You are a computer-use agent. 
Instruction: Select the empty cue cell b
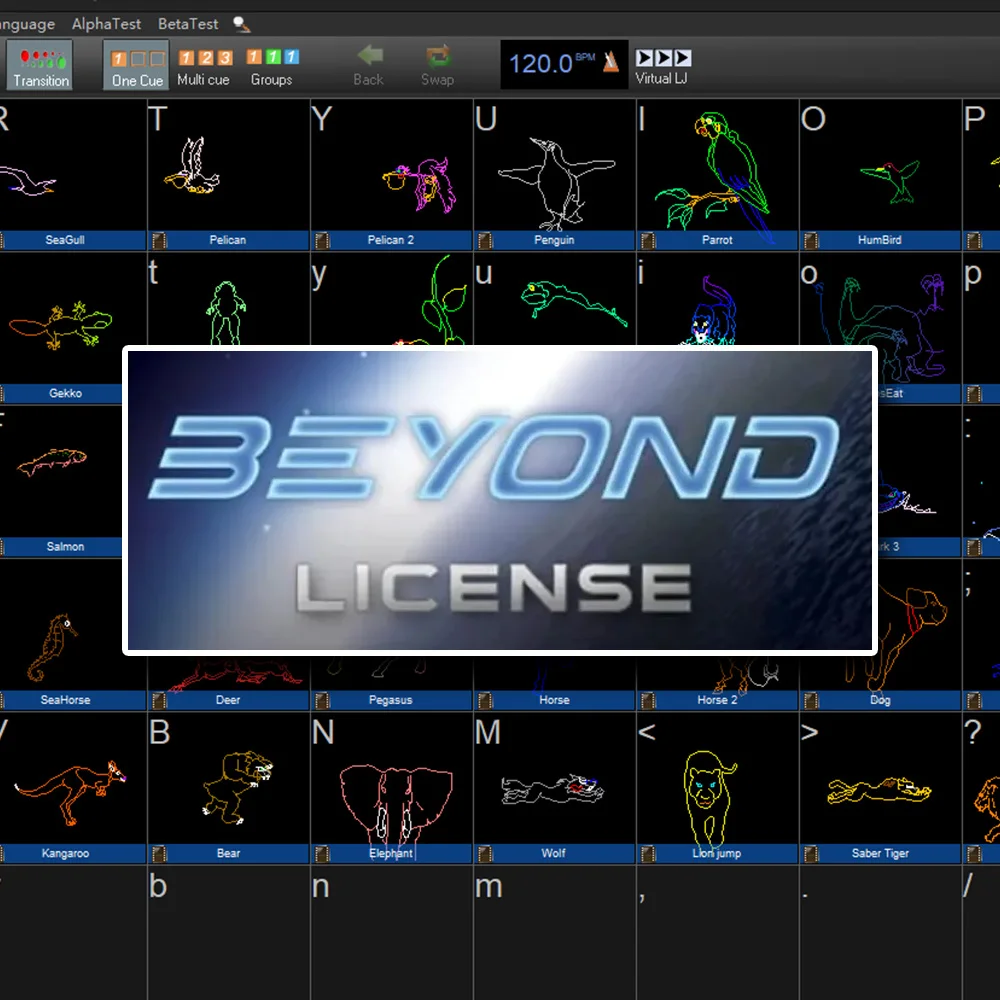coord(228,932)
